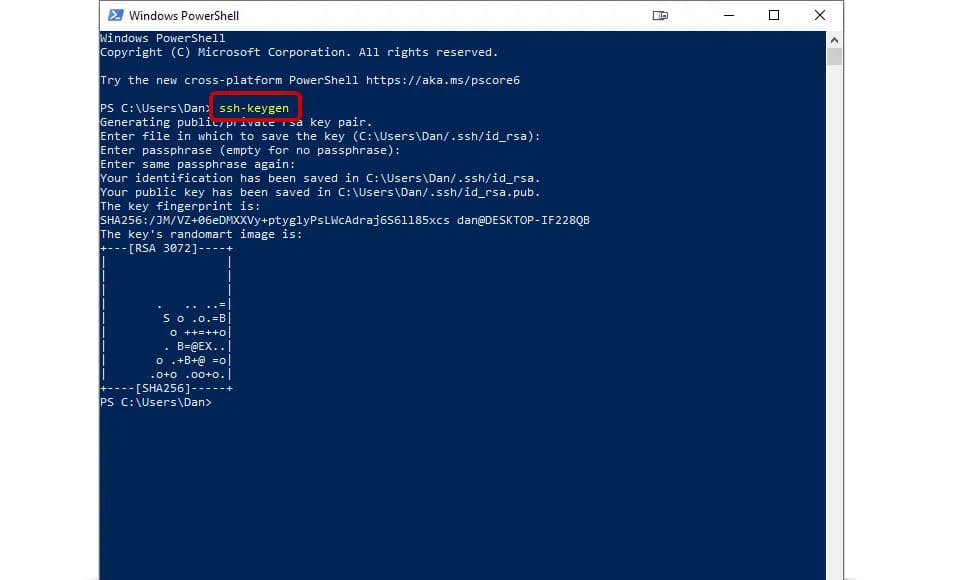
Task: Close the PowerShell window
Action: click(x=819, y=15)
